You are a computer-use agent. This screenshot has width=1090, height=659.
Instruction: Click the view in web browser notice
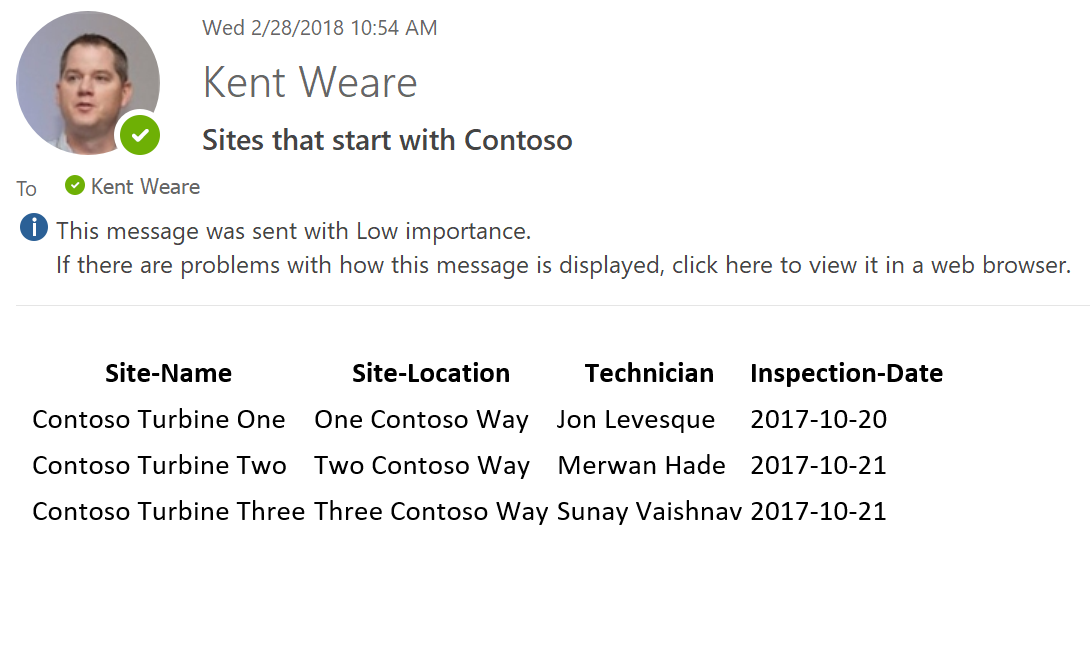click(x=563, y=265)
